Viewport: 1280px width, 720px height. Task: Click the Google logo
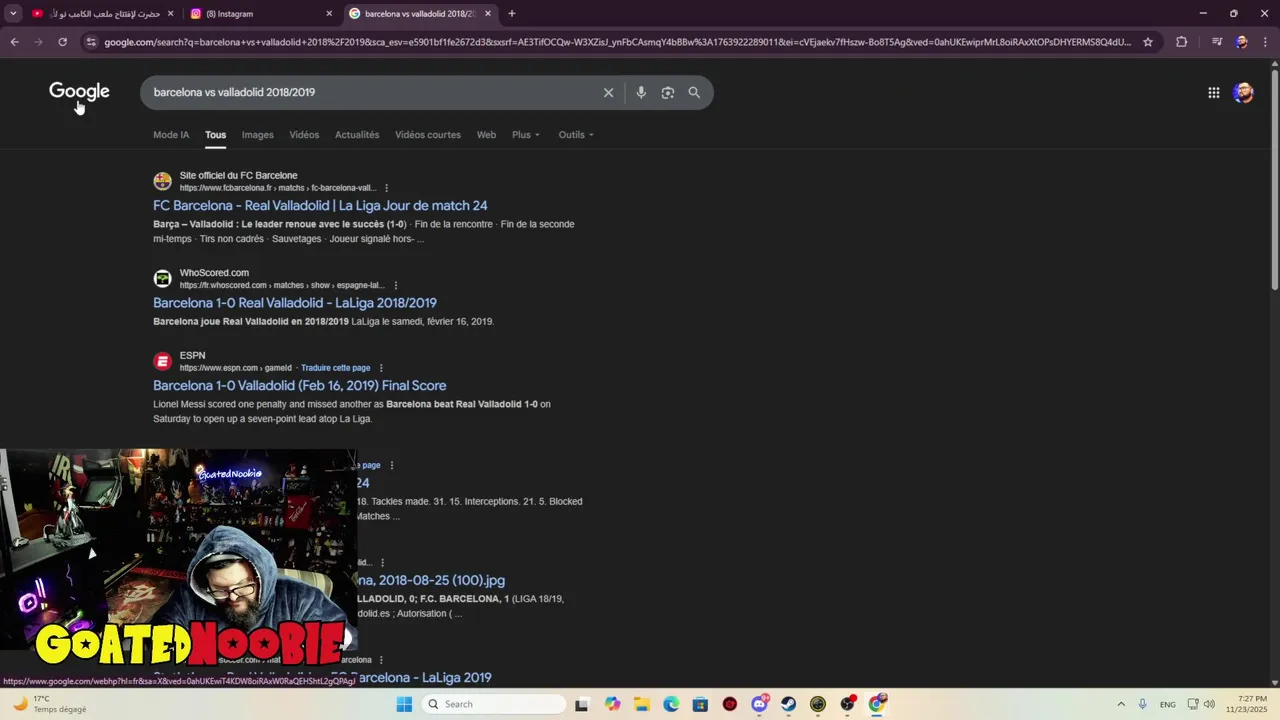(x=79, y=92)
